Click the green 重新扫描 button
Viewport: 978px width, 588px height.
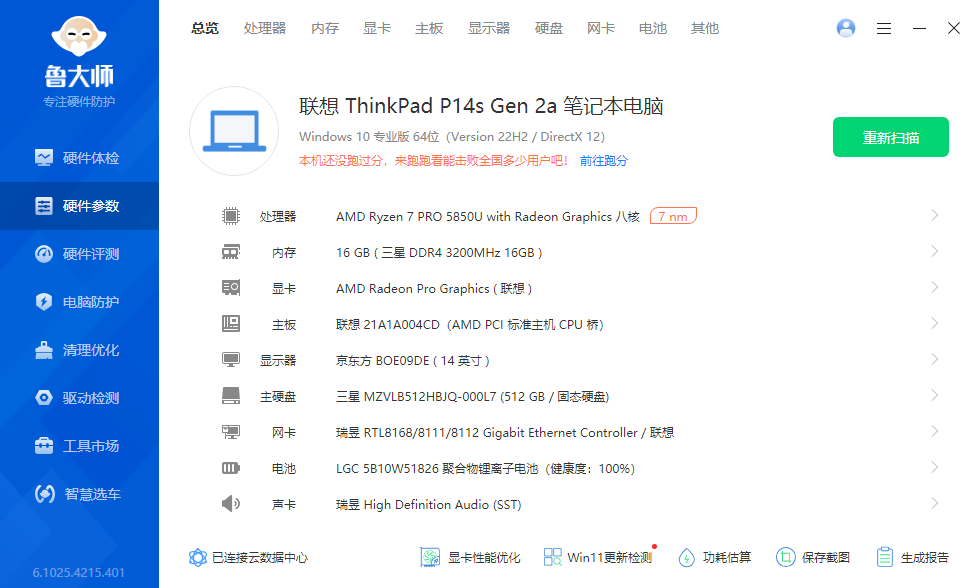click(891, 137)
